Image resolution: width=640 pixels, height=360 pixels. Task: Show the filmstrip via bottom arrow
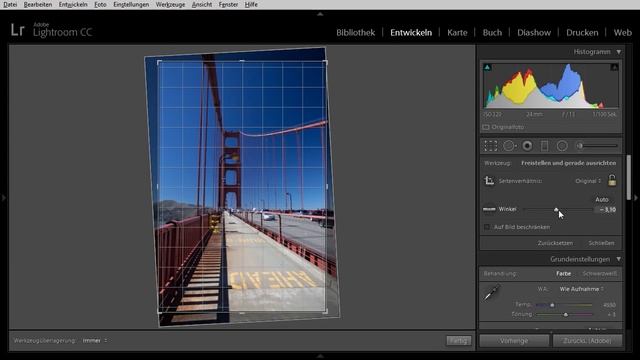[x=320, y=356]
